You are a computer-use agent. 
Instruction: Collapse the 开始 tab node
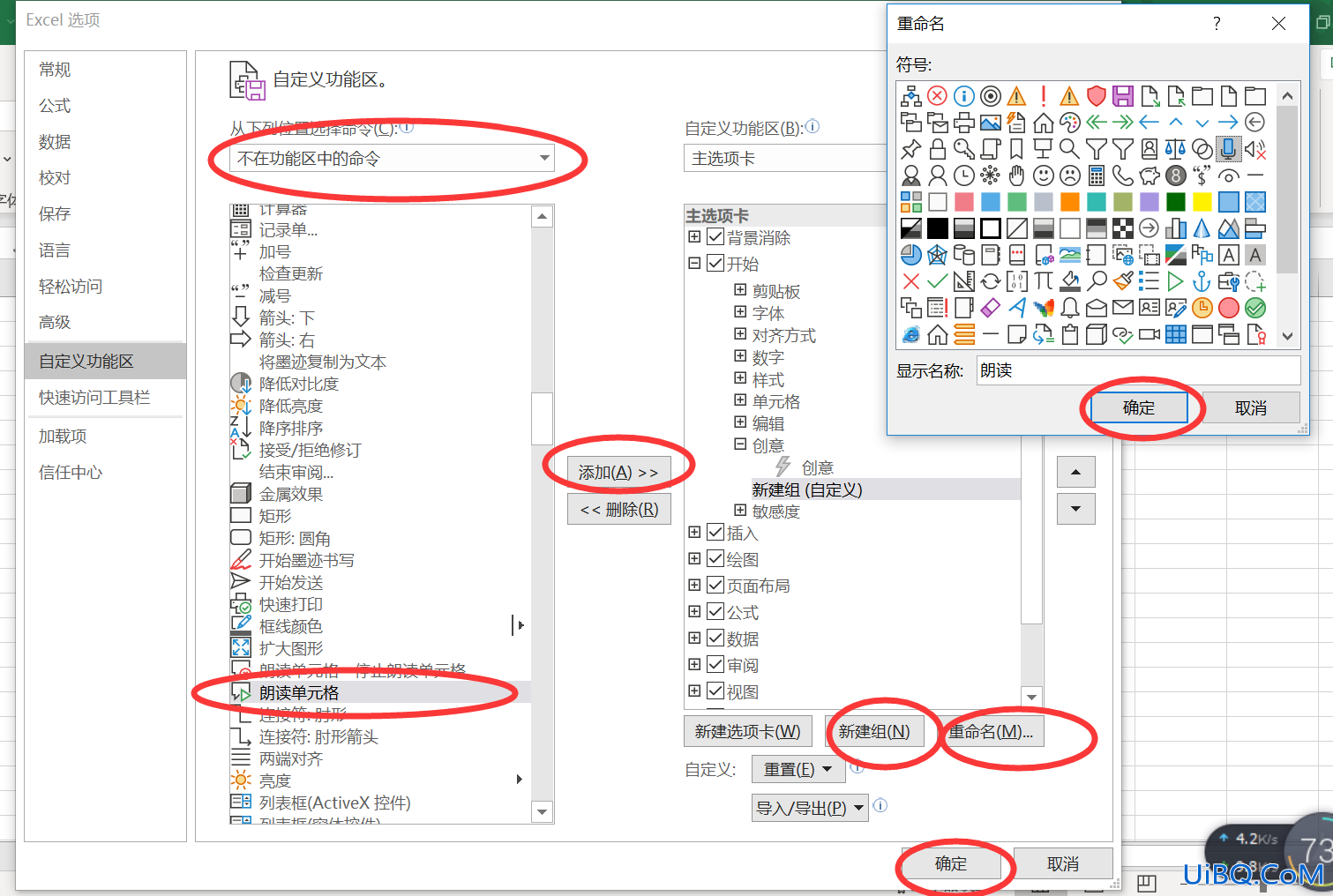[694, 263]
